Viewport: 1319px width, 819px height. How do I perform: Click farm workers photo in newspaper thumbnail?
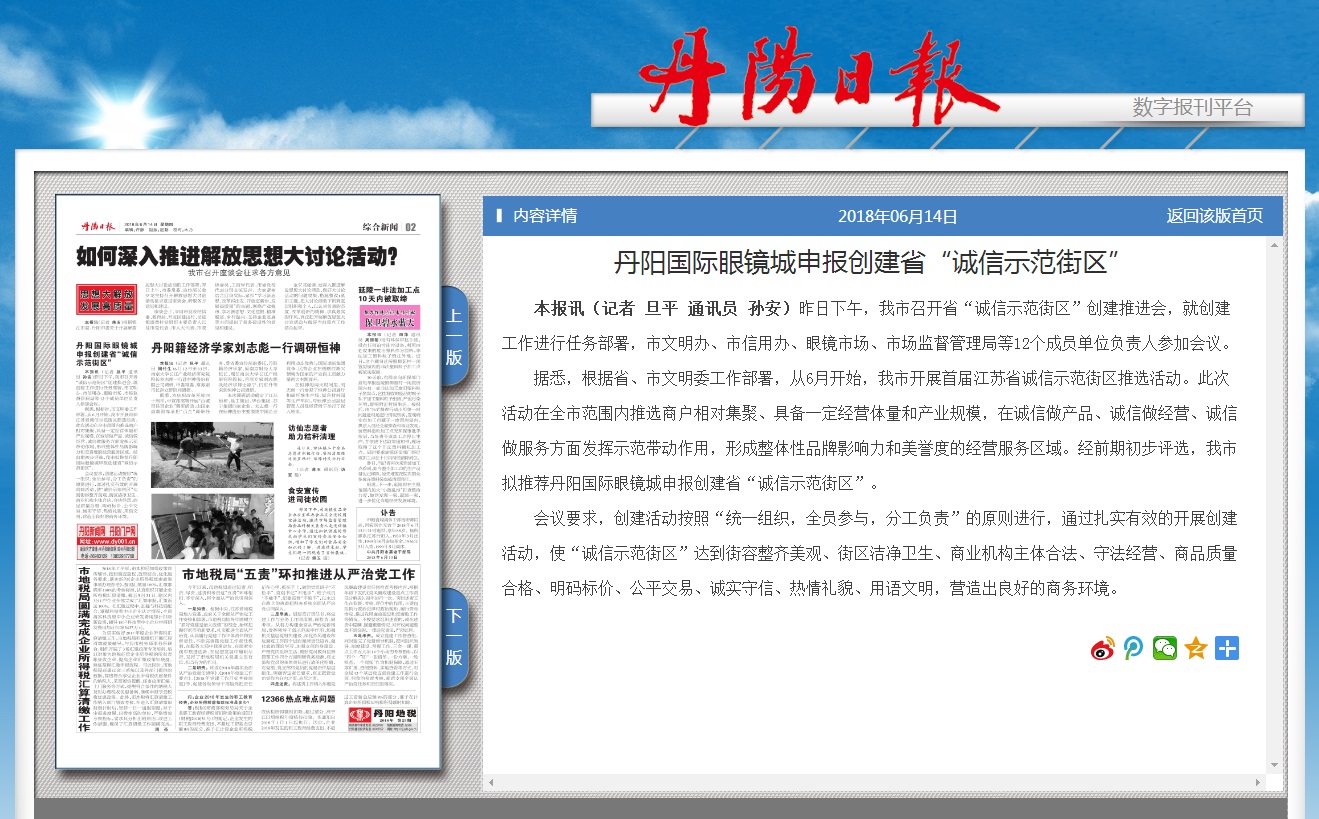point(212,455)
